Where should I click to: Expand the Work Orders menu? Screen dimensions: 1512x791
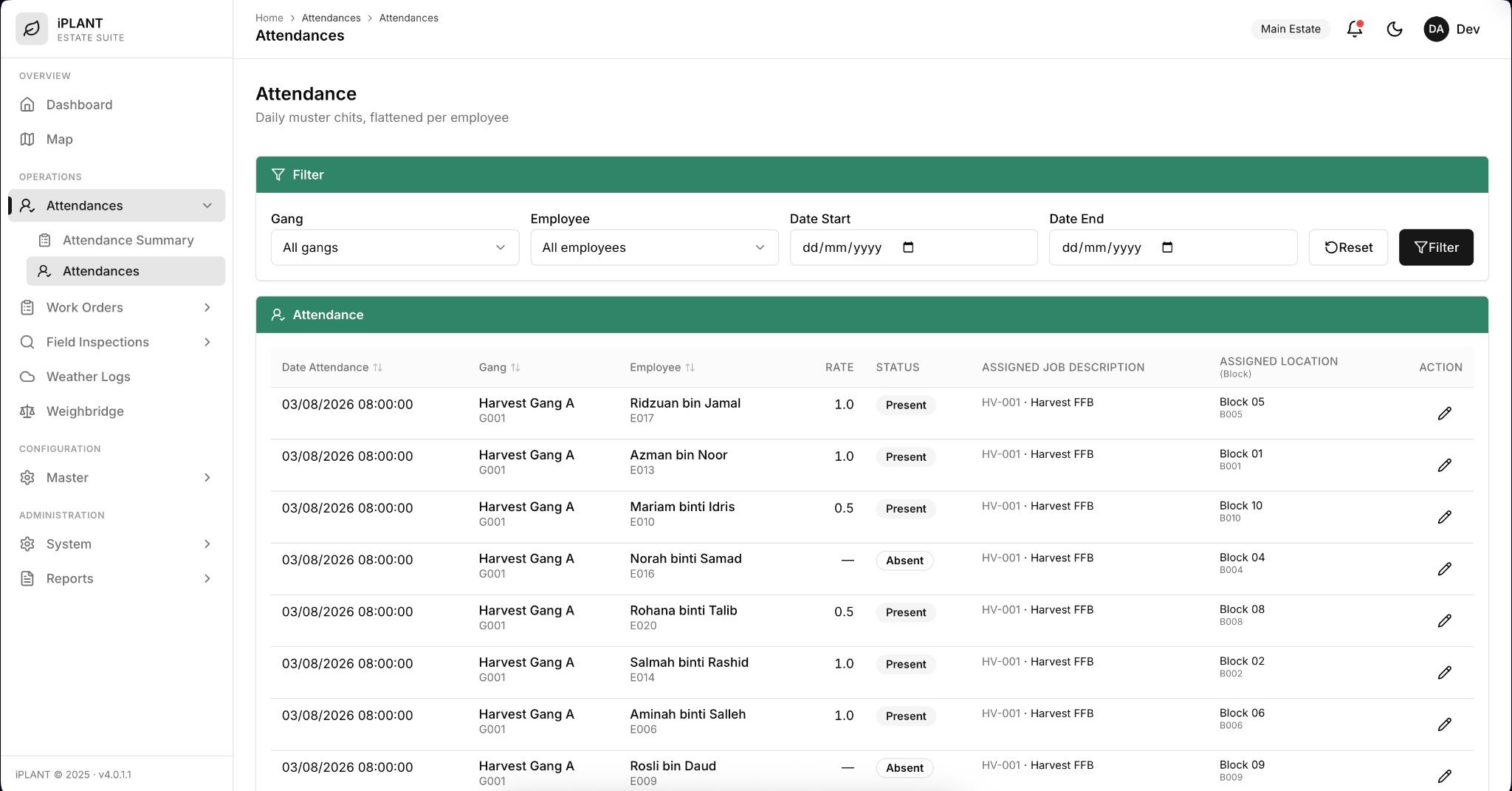(x=117, y=307)
